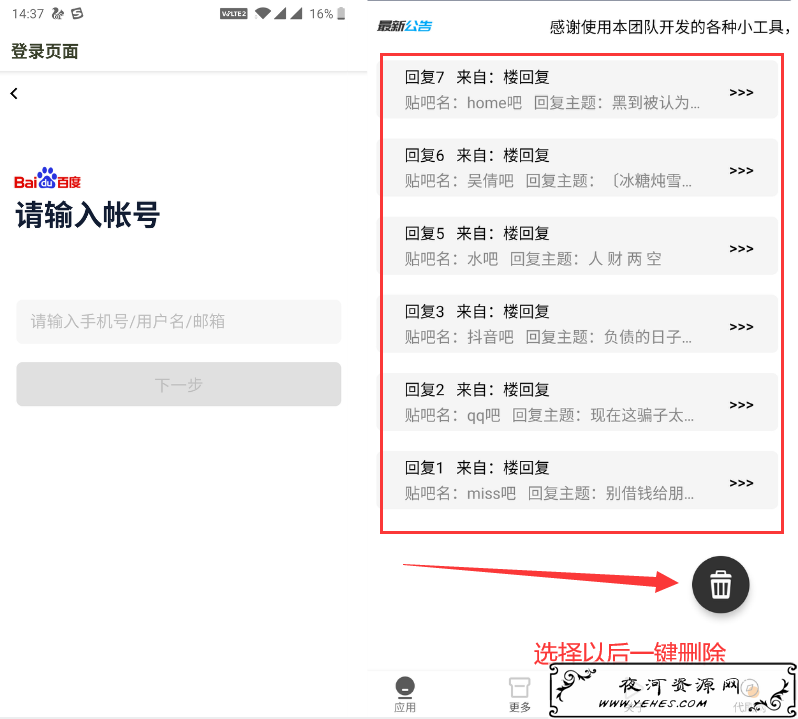Tap the back arrow on login page
This screenshot has width=798, height=719.
(x=14, y=93)
